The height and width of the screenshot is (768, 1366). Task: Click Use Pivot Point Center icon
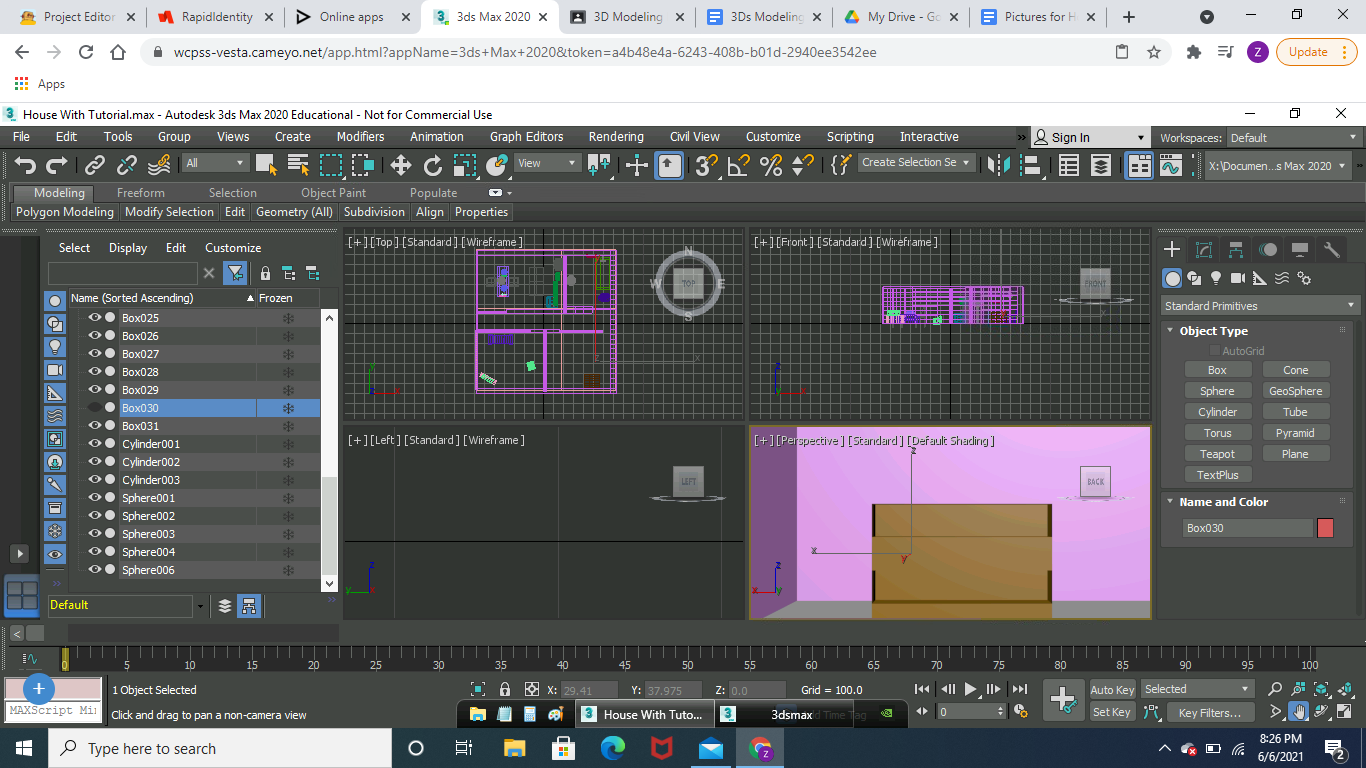click(x=599, y=165)
